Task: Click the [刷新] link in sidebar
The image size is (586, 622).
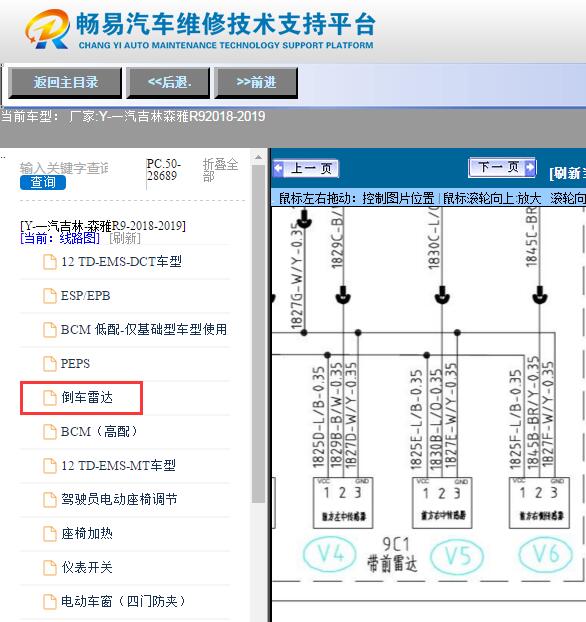Action: coord(125,238)
